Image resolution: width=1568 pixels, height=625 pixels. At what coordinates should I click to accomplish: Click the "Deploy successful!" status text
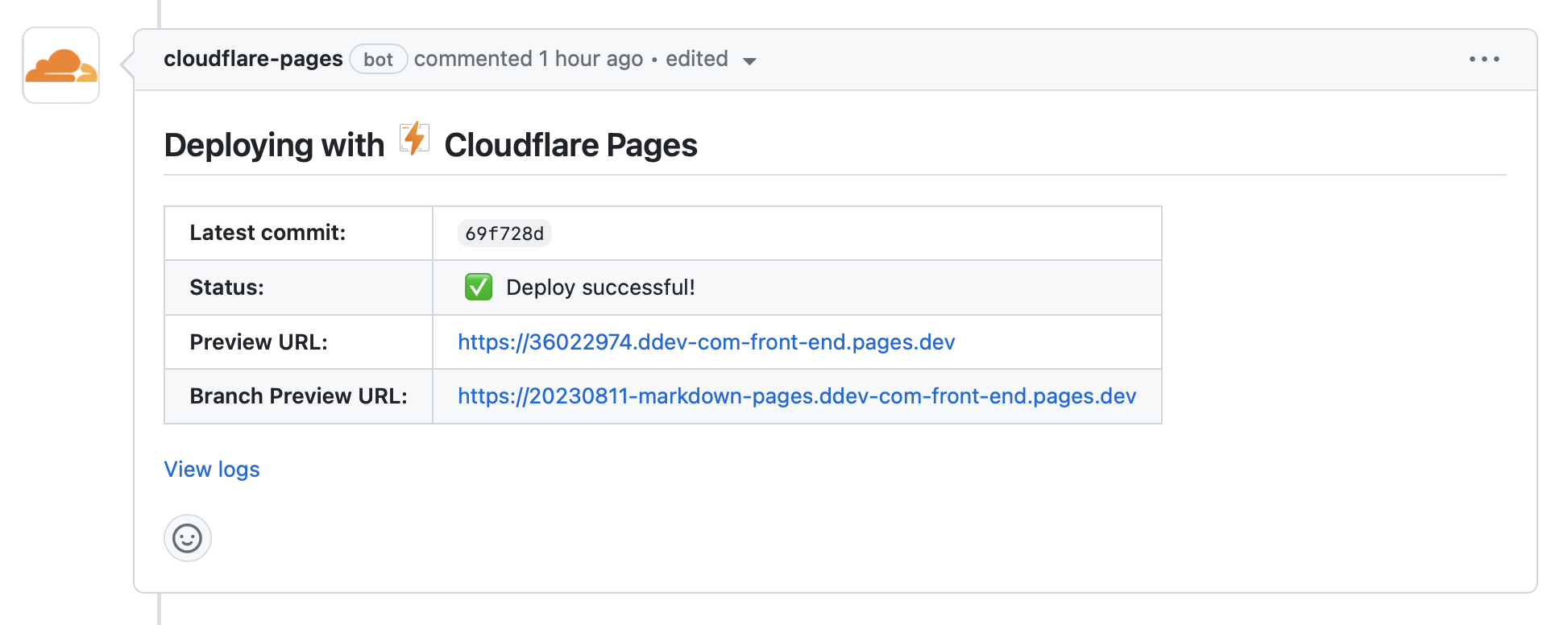tap(600, 288)
